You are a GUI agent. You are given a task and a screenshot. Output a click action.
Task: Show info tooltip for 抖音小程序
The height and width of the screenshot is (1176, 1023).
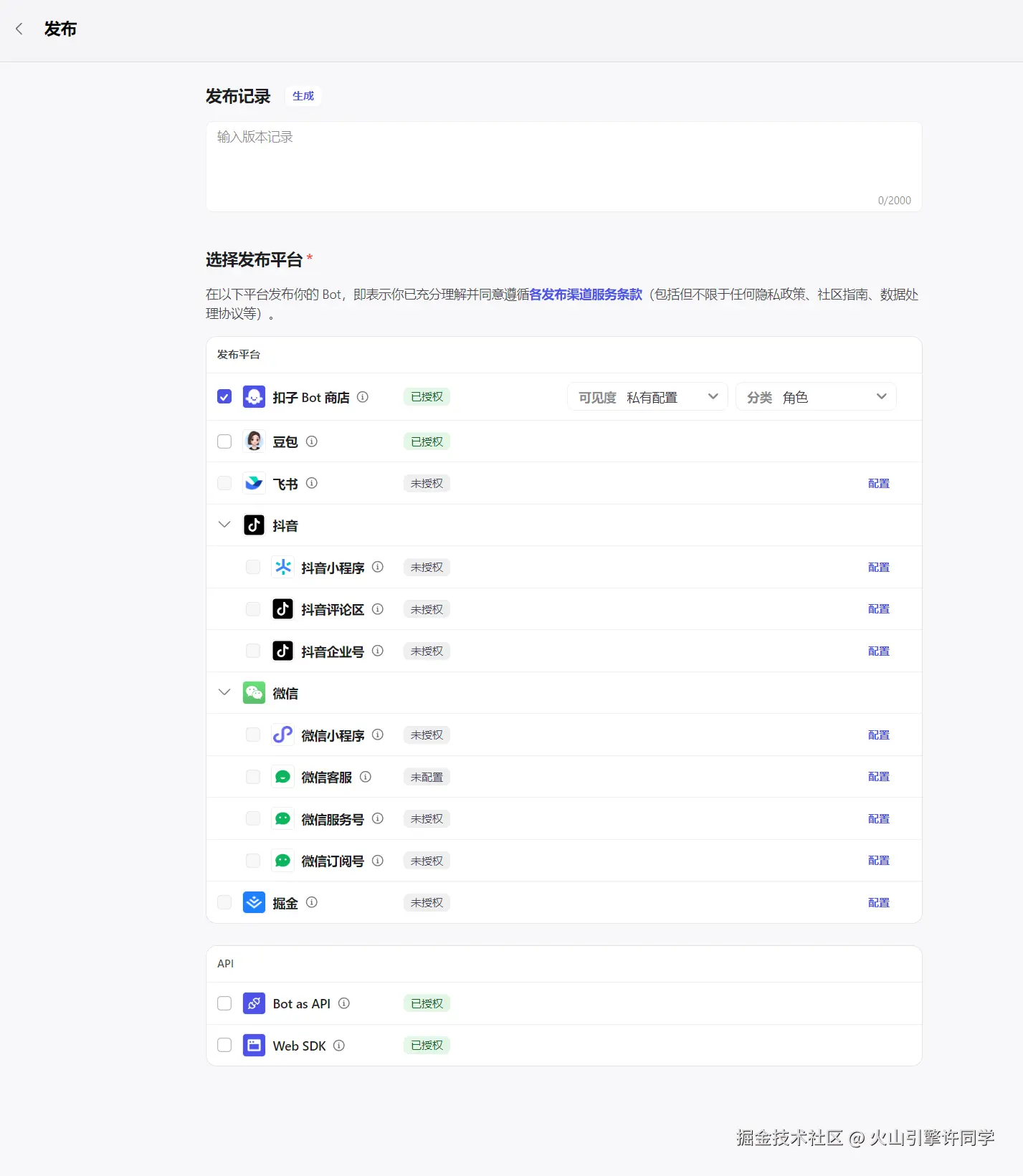pyautogui.click(x=378, y=568)
